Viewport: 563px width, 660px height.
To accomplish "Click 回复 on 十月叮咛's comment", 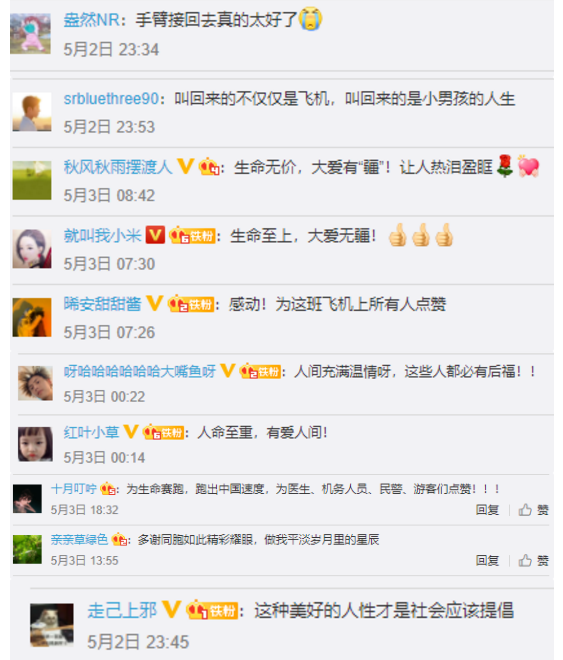I will pos(487,510).
